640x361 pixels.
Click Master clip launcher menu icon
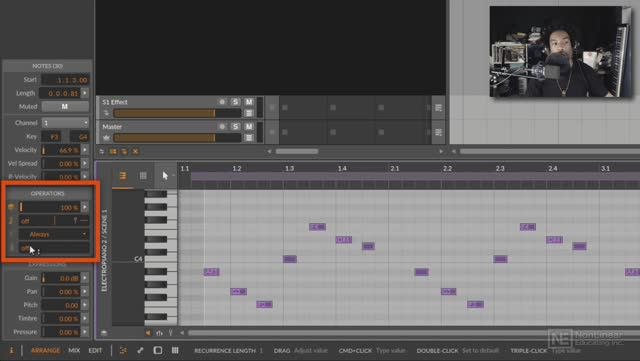[x=438, y=132]
